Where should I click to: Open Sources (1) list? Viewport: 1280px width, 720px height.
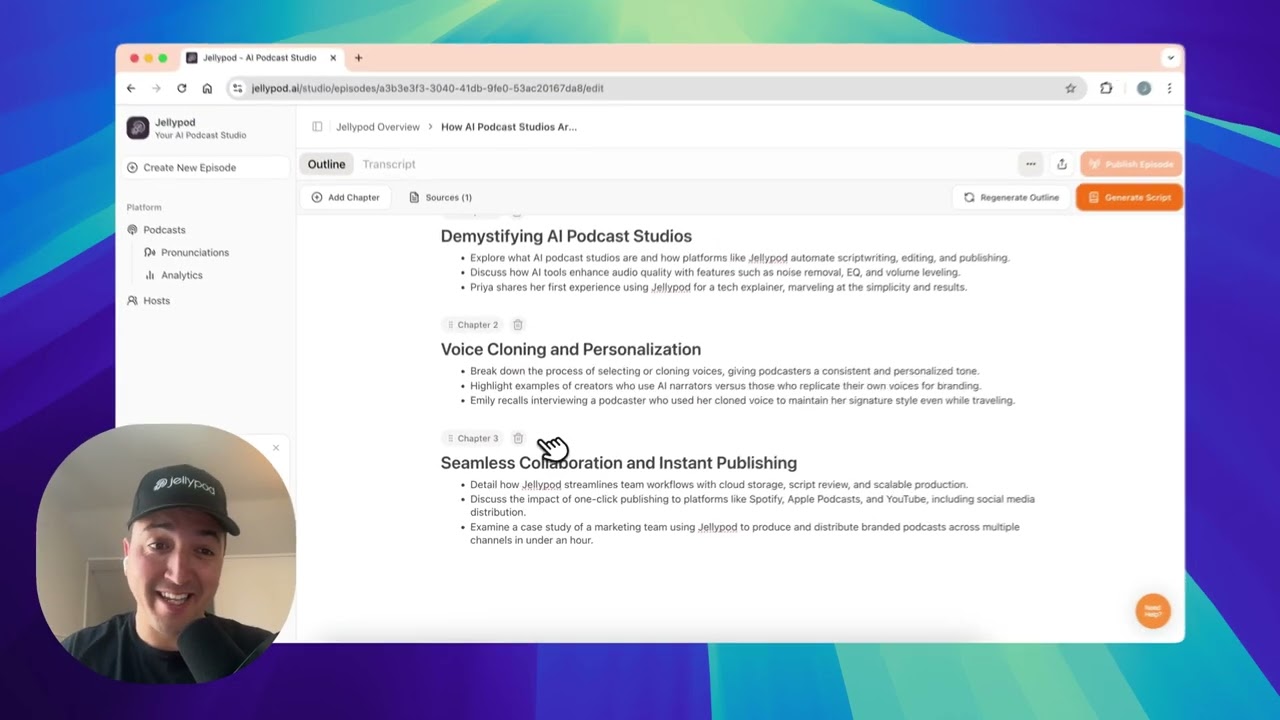(441, 197)
